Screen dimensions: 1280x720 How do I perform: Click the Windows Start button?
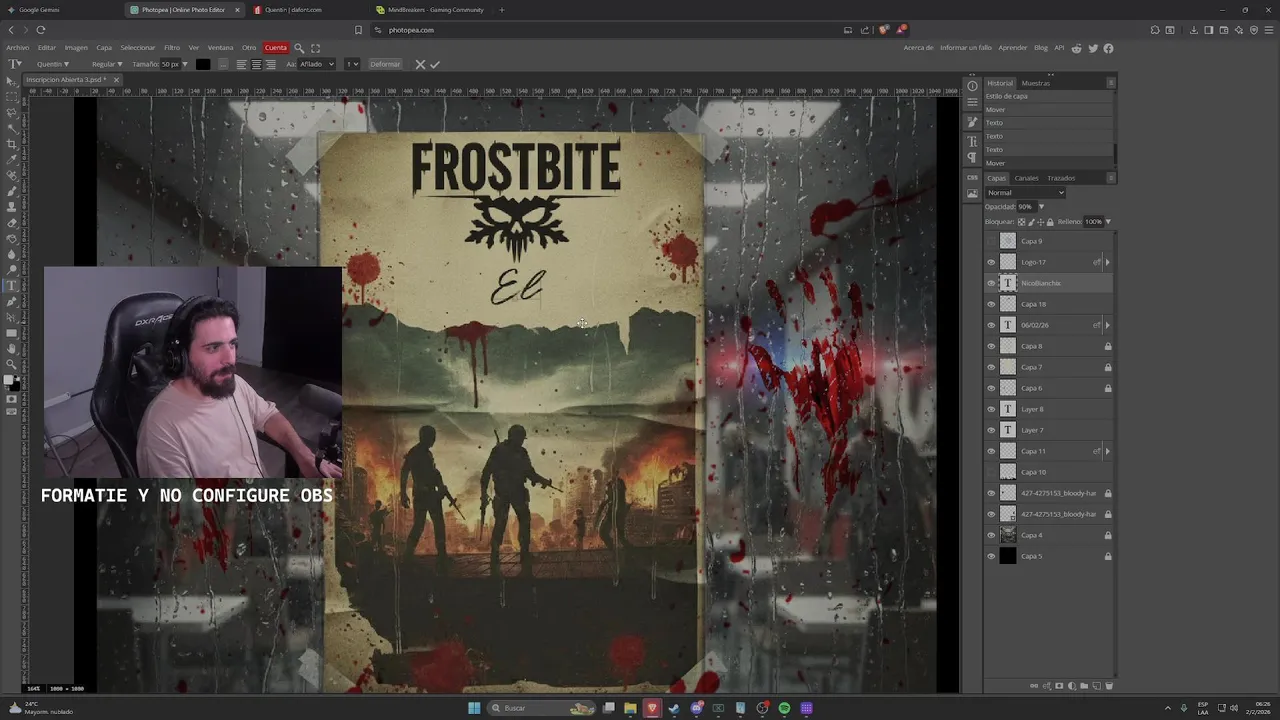(x=474, y=708)
